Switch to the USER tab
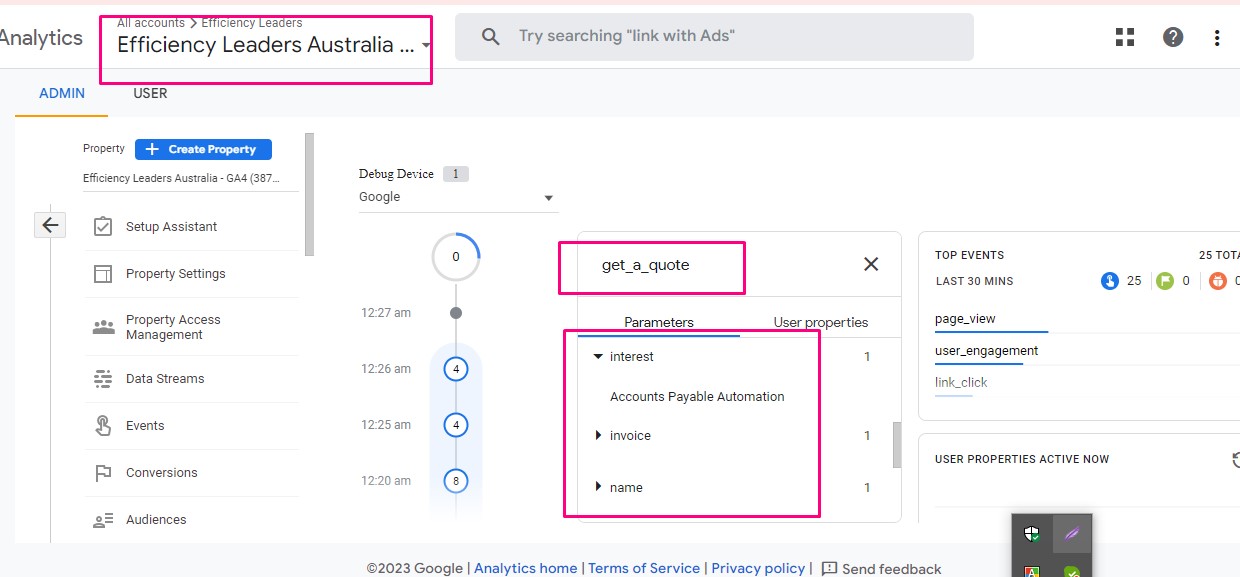The width and height of the screenshot is (1240, 577). click(150, 93)
